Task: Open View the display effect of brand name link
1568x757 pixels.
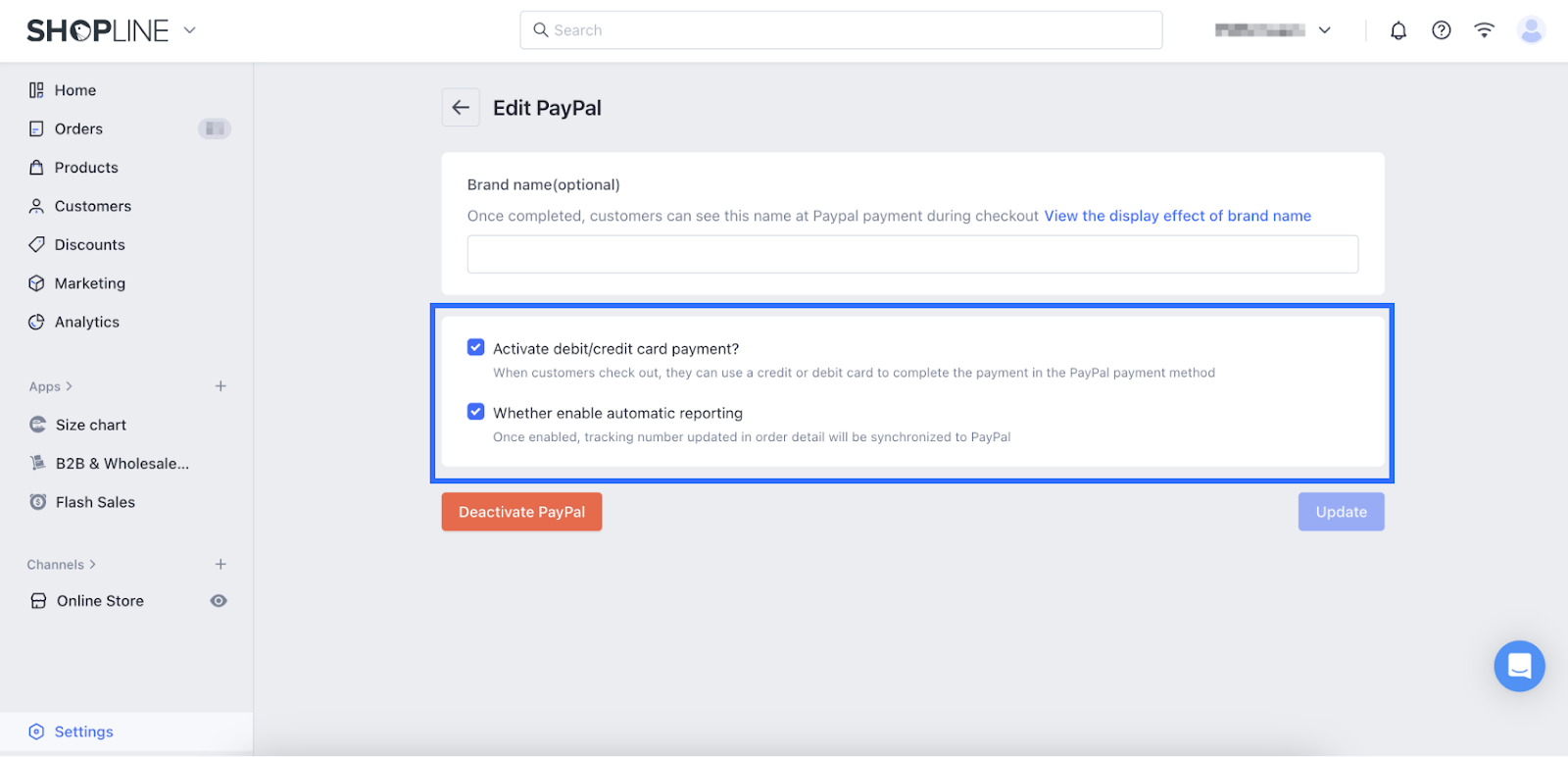Action: point(1177,216)
